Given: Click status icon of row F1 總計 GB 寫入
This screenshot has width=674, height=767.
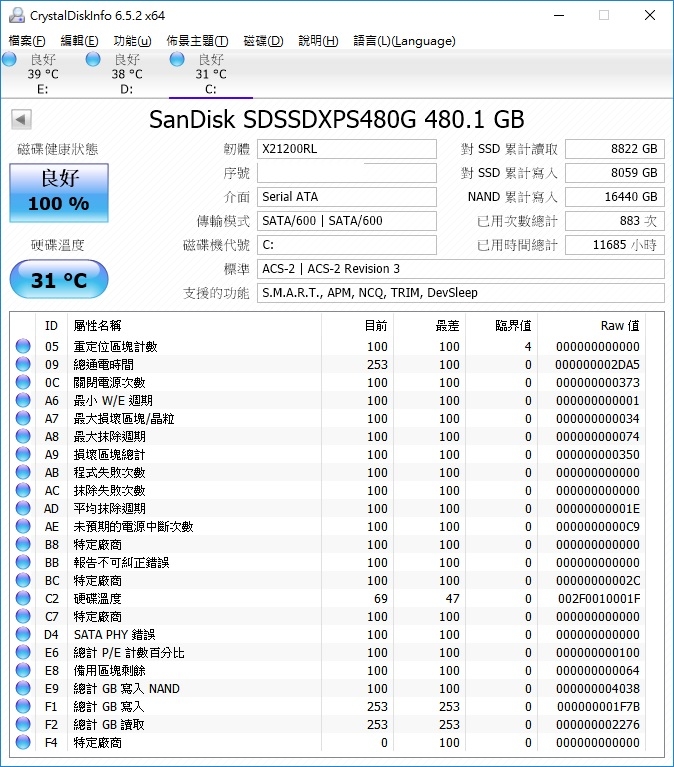Looking at the screenshot, I should coord(23,706).
